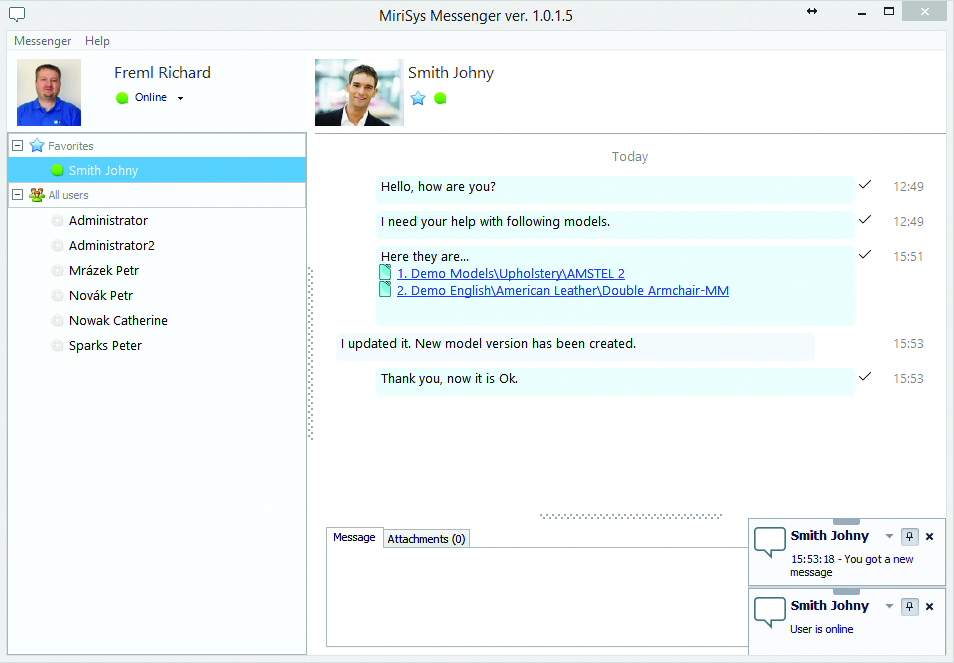Open the Demo Models\Upholstery\AMSTEL 2 link
954x663 pixels.
pos(510,273)
